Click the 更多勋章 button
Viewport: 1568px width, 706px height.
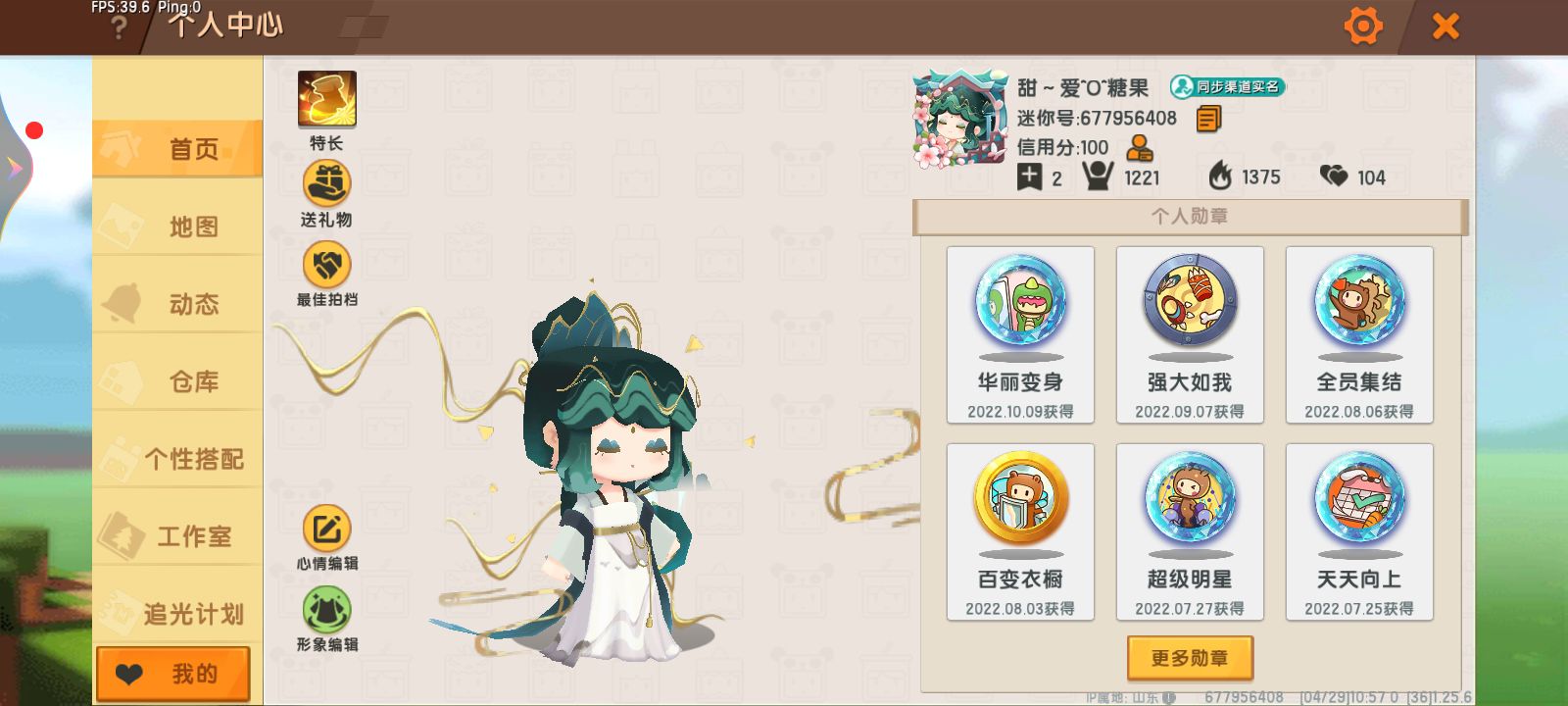pos(1190,658)
